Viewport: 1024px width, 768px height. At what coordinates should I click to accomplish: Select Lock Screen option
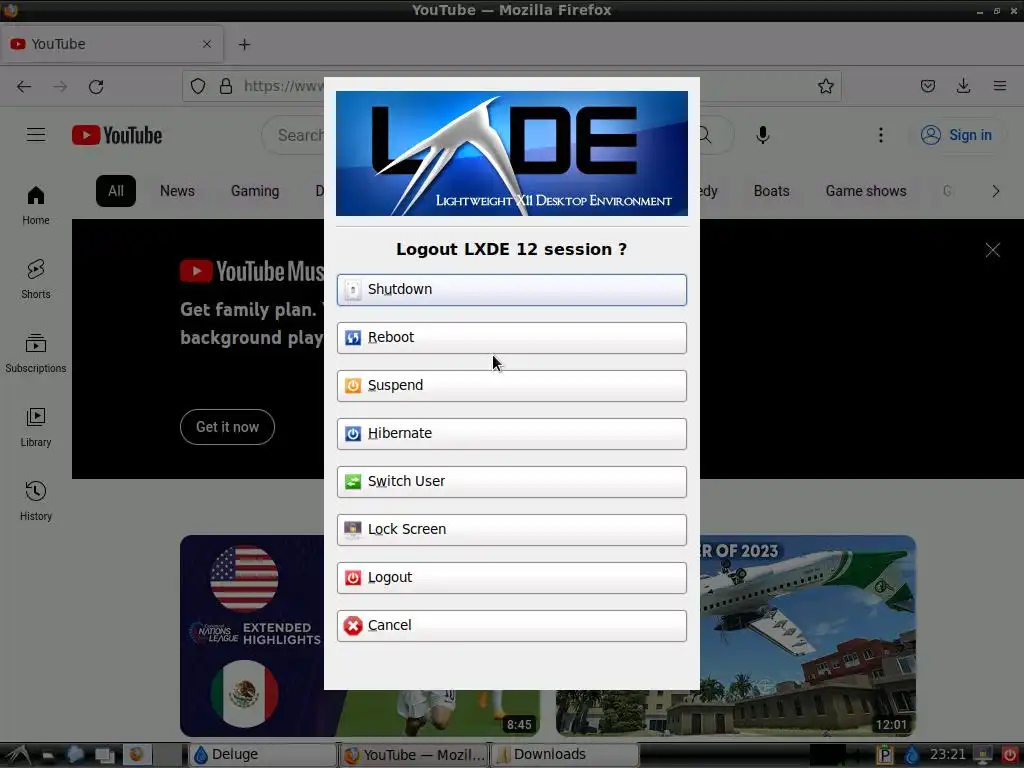511,530
